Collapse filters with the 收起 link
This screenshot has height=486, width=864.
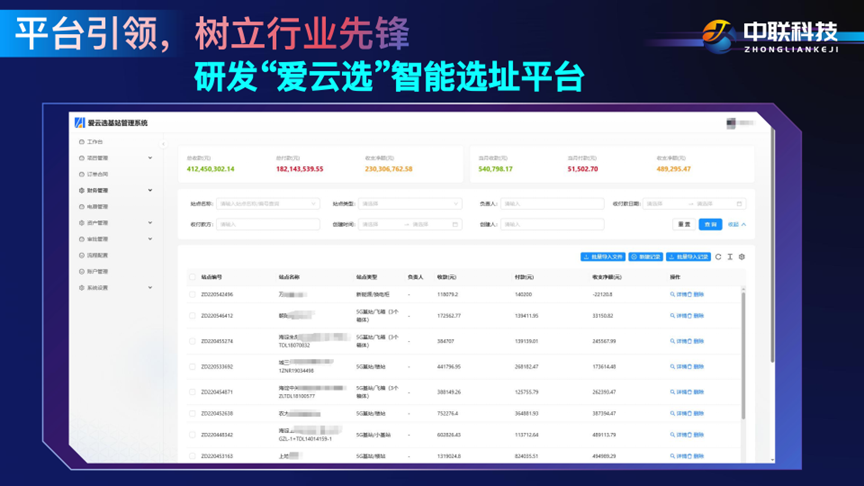pyautogui.click(x=737, y=224)
